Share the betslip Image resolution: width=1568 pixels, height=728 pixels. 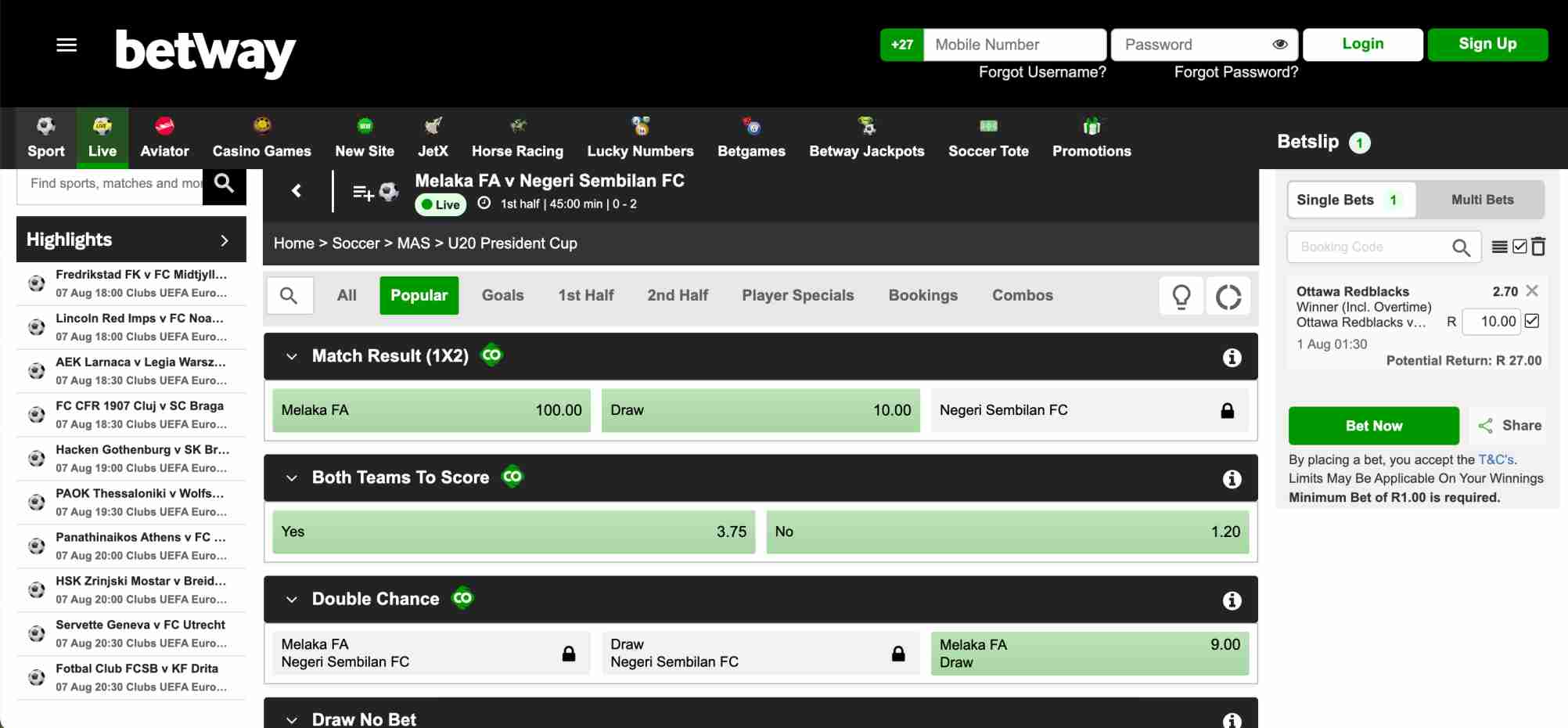click(x=1509, y=426)
